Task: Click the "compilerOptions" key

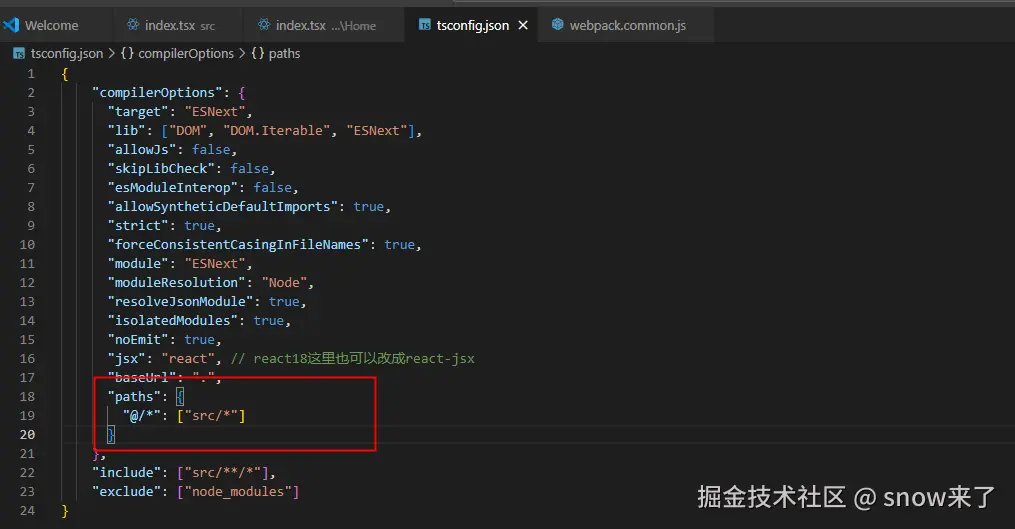Action: (157, 93)
